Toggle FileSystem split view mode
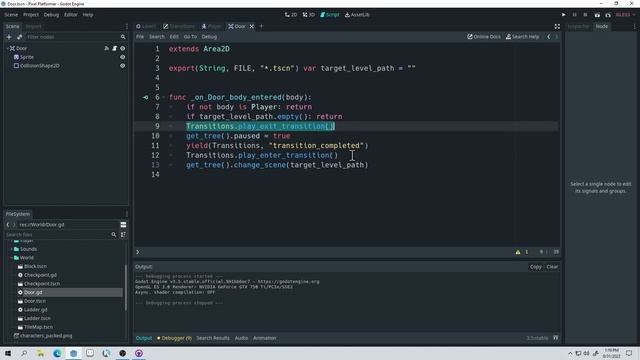Screen dimensions: 640x360 (x=123, y=224)
